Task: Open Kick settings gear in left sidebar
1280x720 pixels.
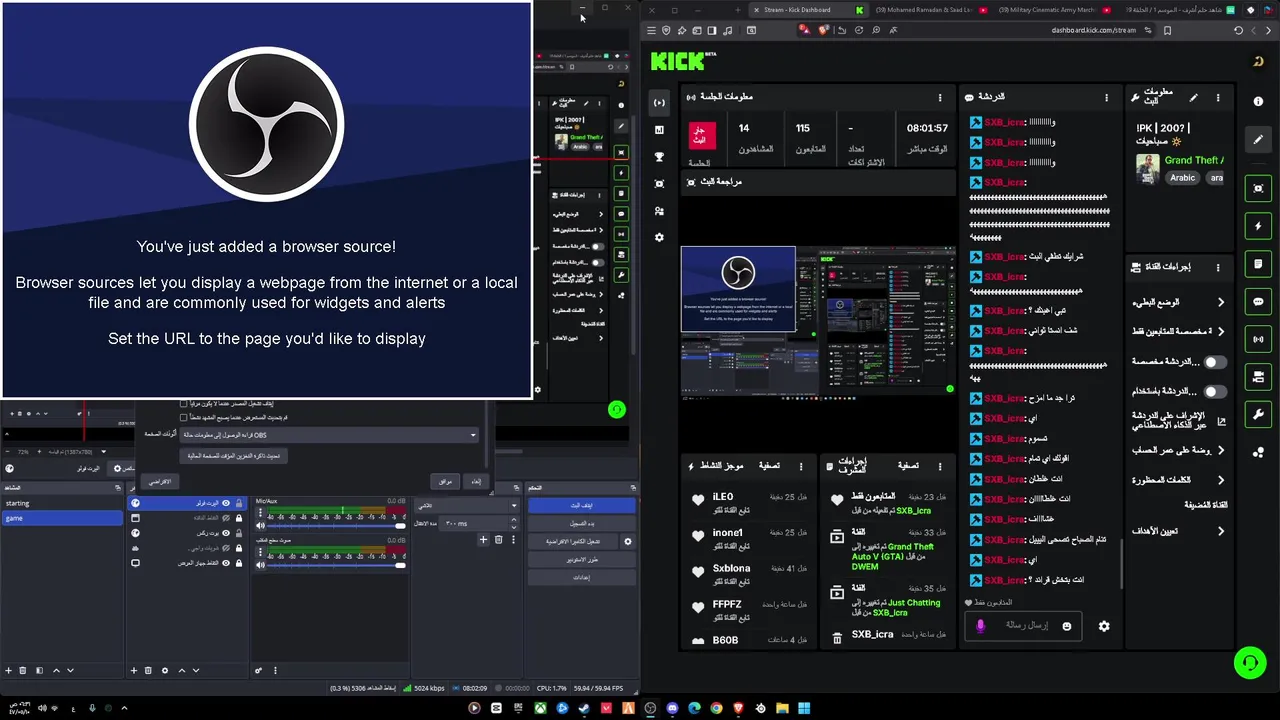Action: pos(659,237)
